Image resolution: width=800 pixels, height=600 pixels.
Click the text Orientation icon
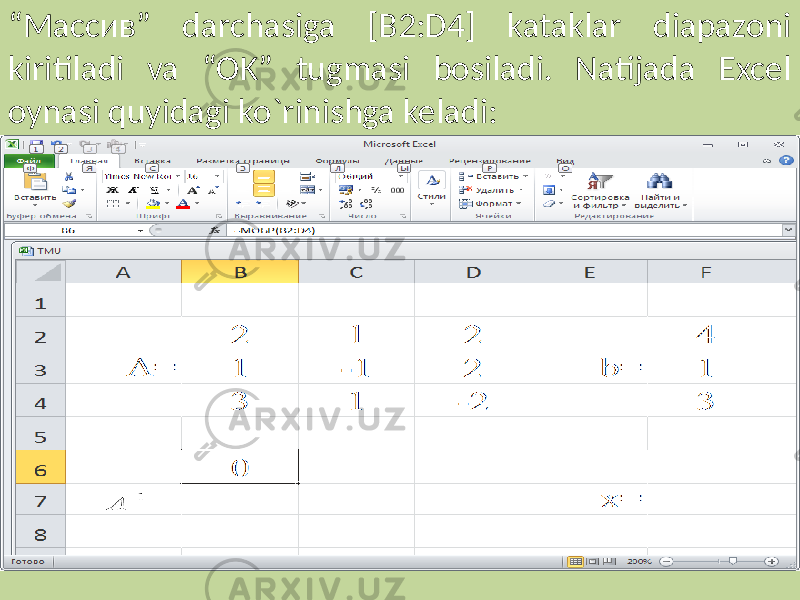point(292,204)
